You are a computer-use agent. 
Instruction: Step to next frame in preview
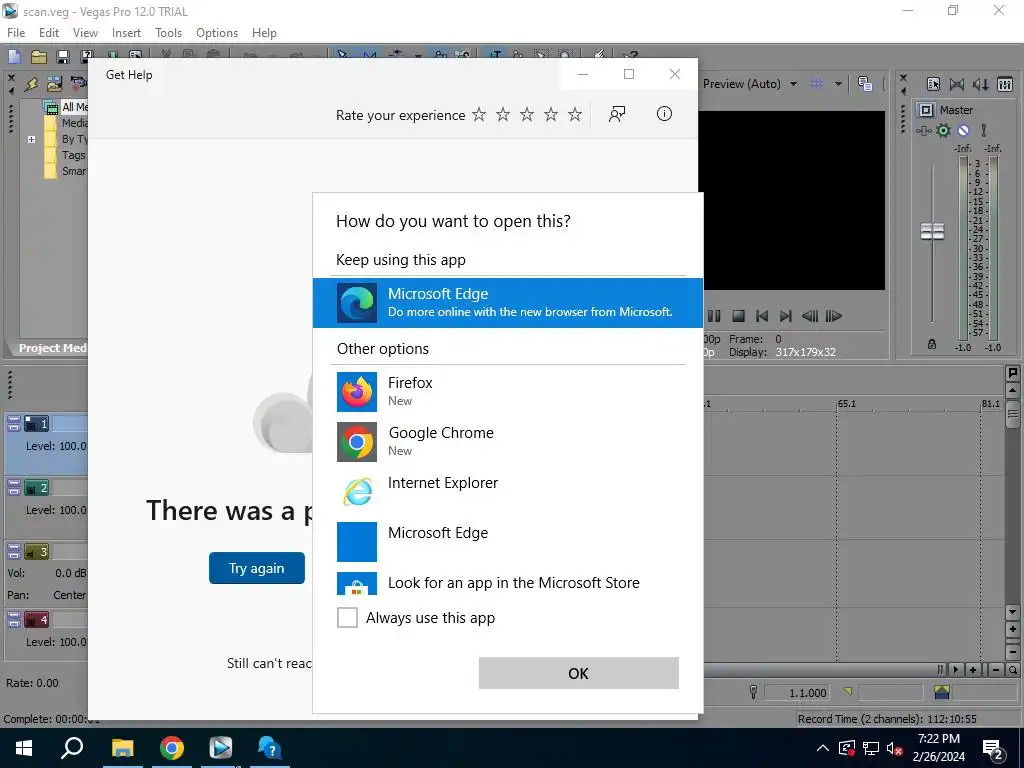[x=834, y=316]
